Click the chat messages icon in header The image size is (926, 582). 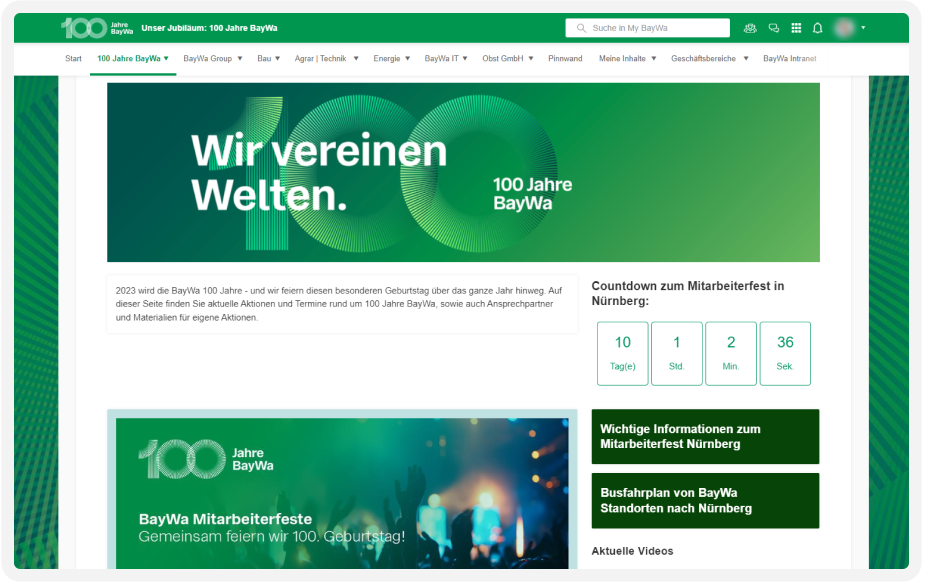[x=773, y=28]
